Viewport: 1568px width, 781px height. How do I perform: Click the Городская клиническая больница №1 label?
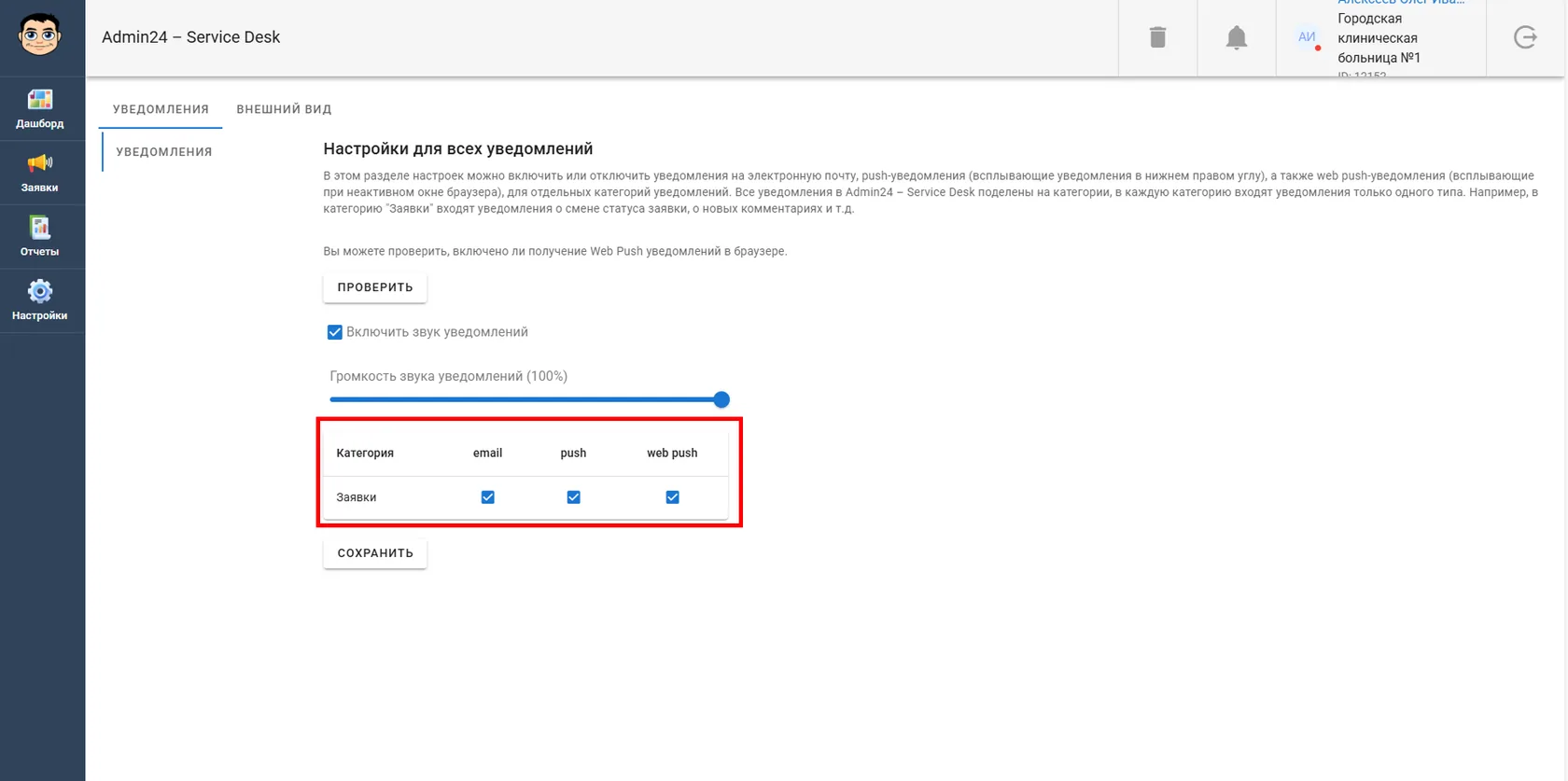click(x=1379, y=38)
